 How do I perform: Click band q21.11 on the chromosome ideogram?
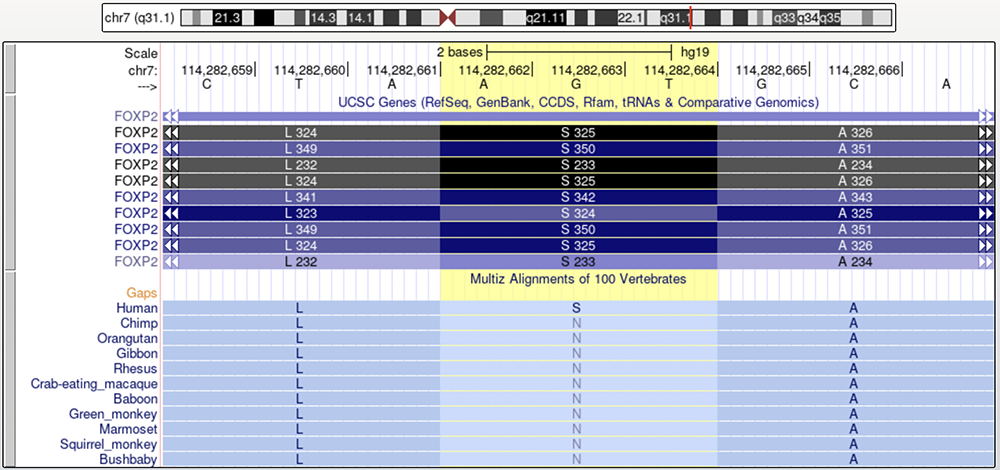547,18
